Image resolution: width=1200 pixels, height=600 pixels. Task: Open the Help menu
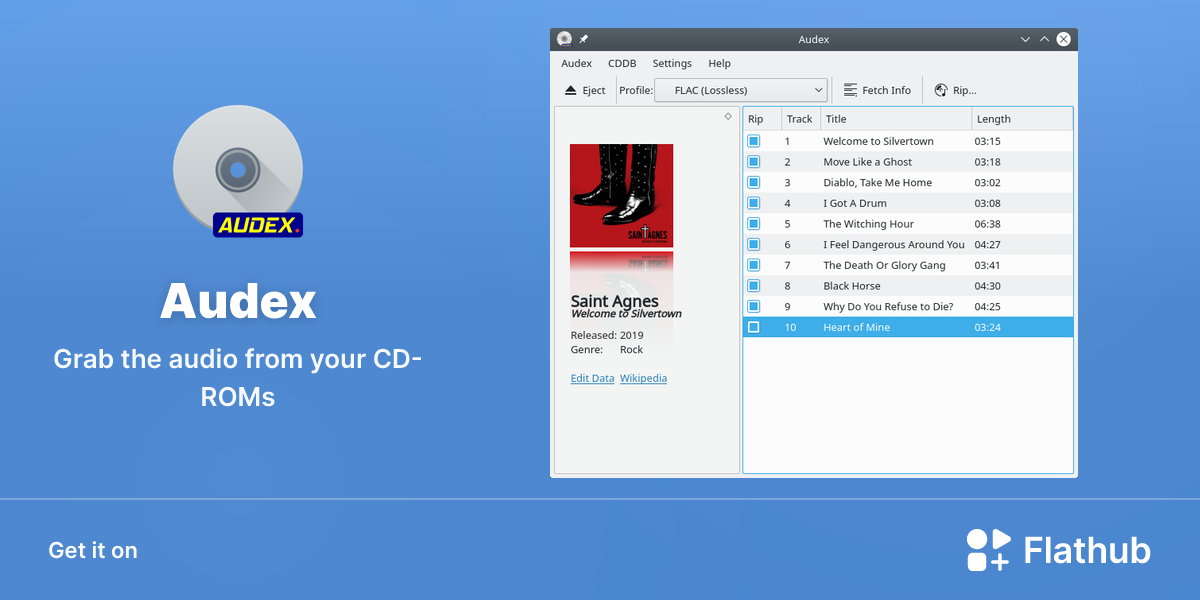point(720,63)
